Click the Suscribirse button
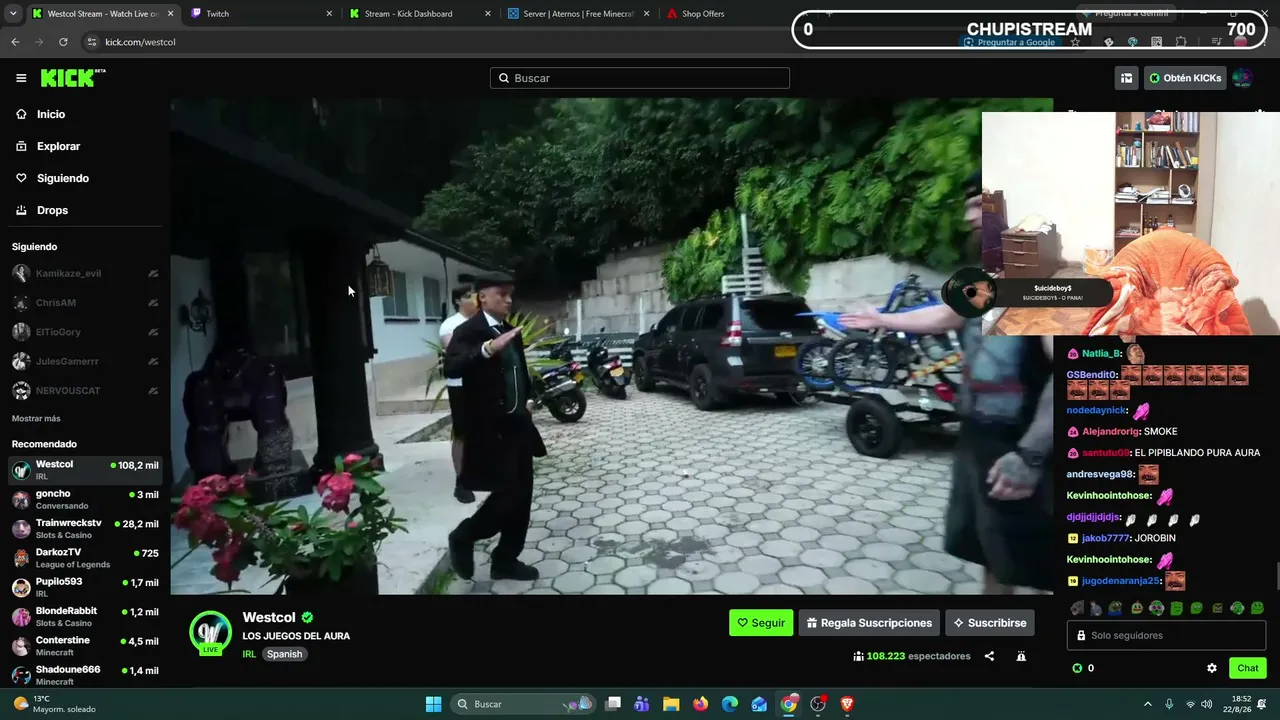 (989, 623)
